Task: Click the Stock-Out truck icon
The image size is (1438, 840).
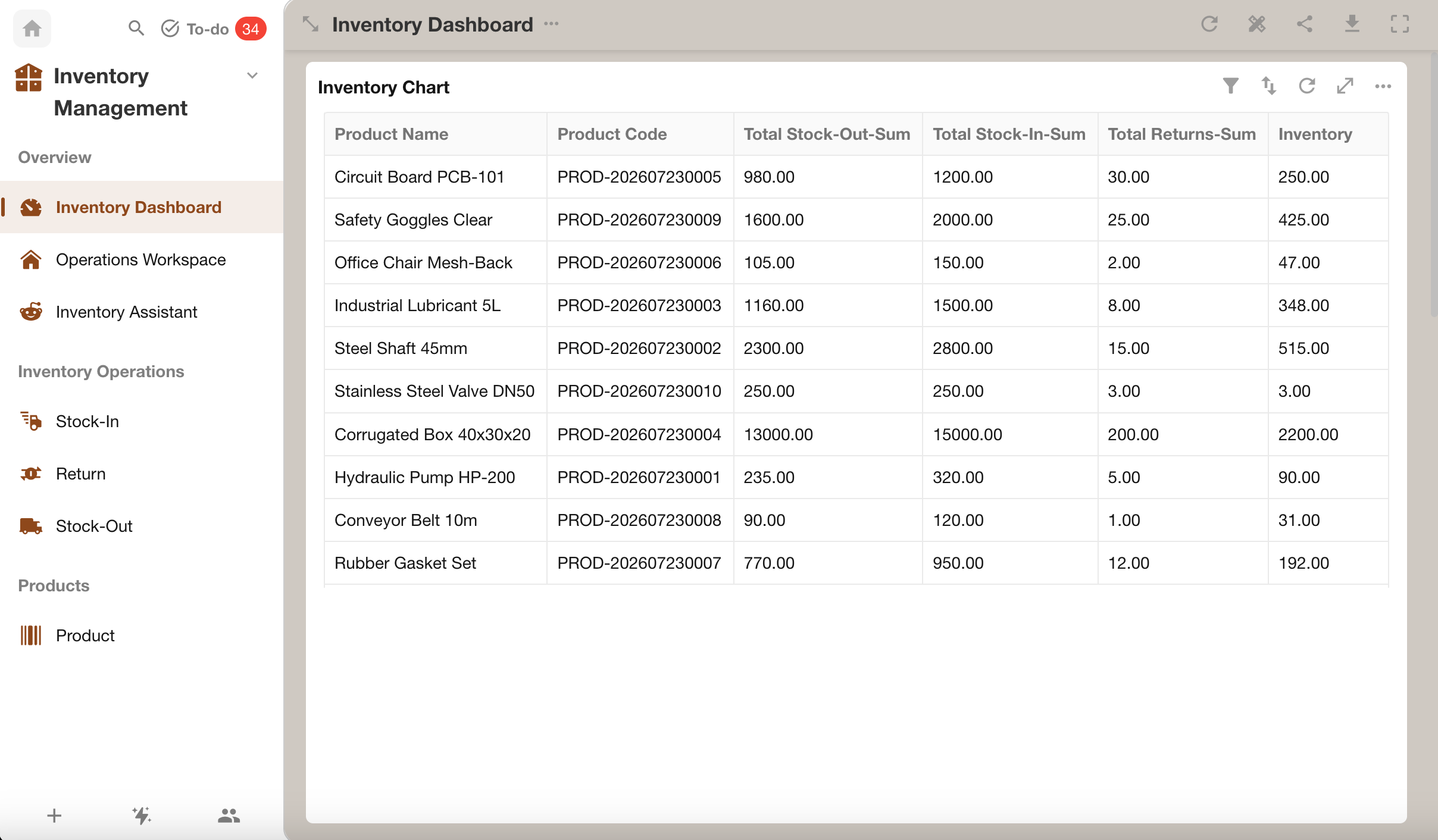Action: (31, 526)
